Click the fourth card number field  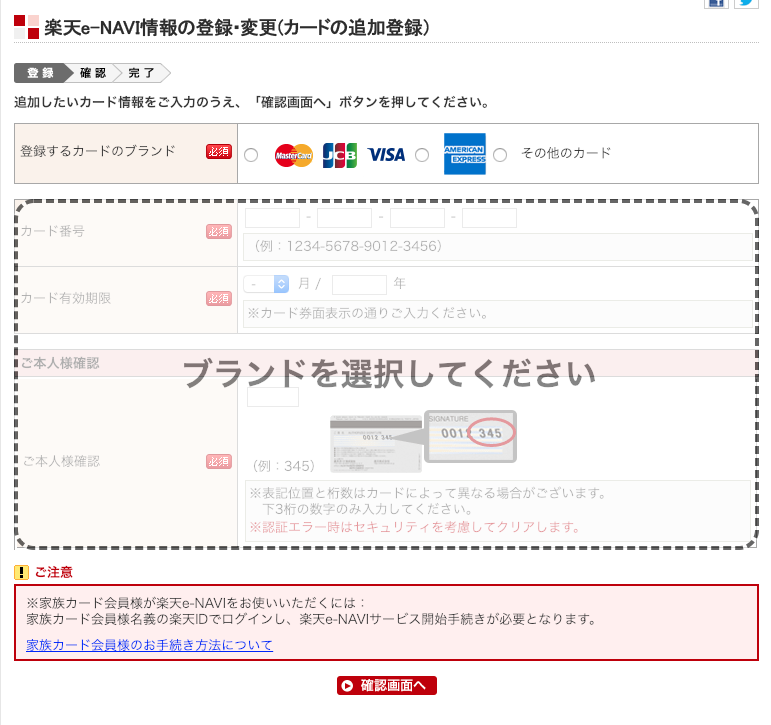[489, 218]
